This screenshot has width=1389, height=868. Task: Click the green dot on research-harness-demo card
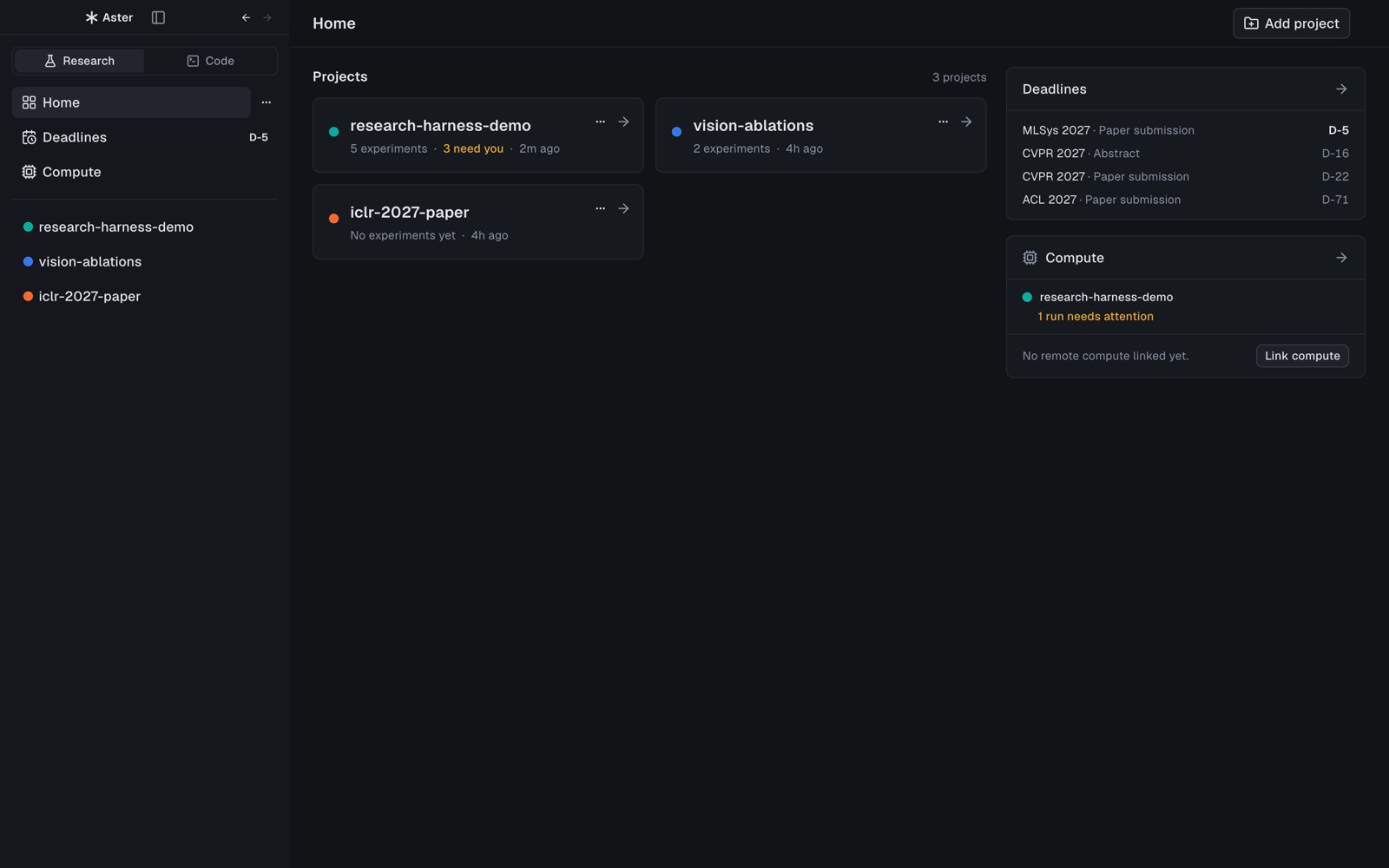click(x=333, y=132)
